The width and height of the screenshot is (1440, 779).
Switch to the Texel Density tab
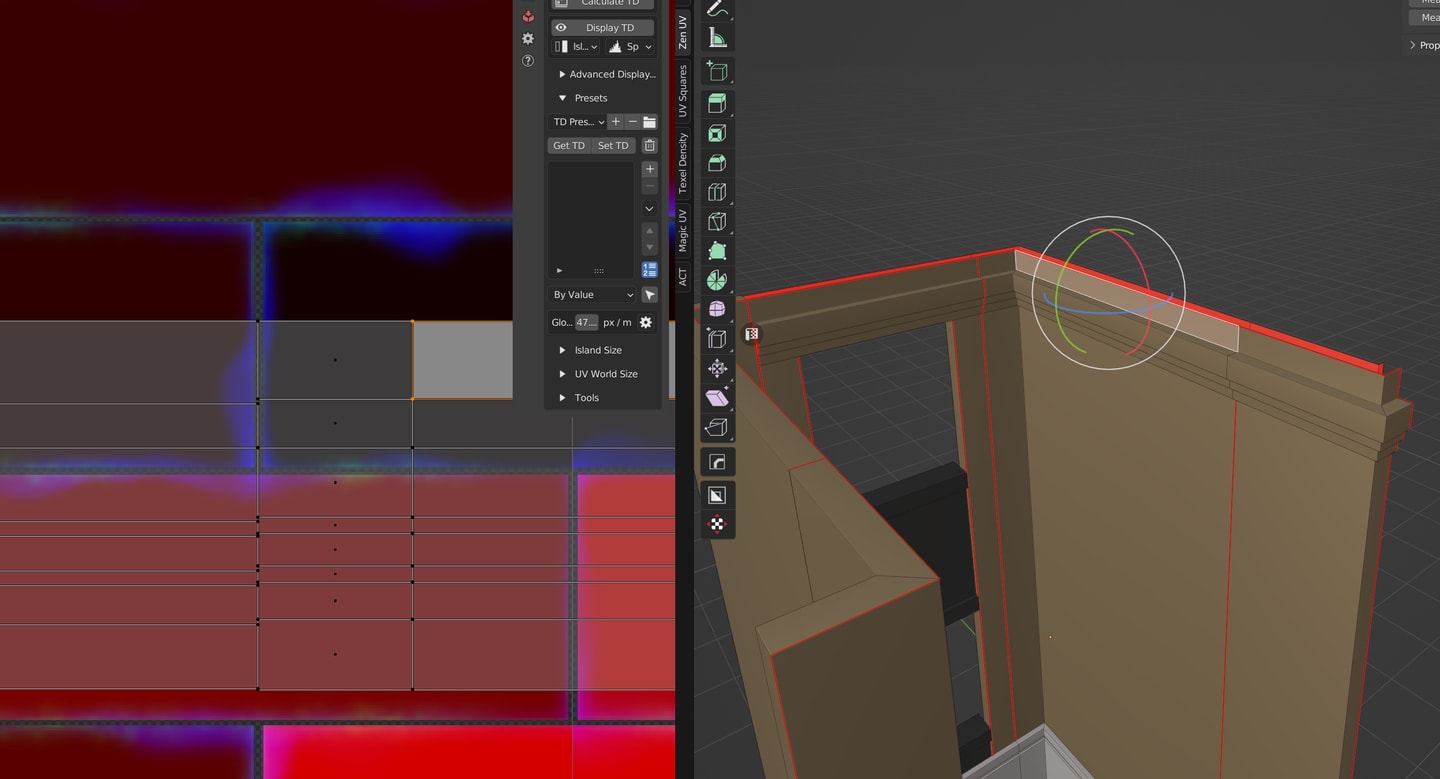coord(683,163)
